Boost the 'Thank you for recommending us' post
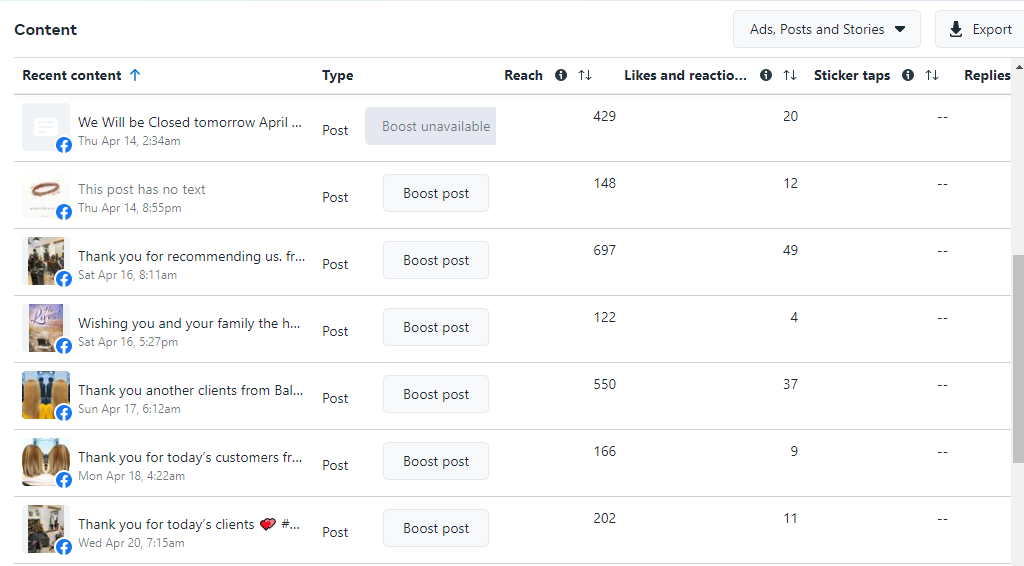Image resolution: width=1024 pixels, height=566 pixels. click(436, 260)
